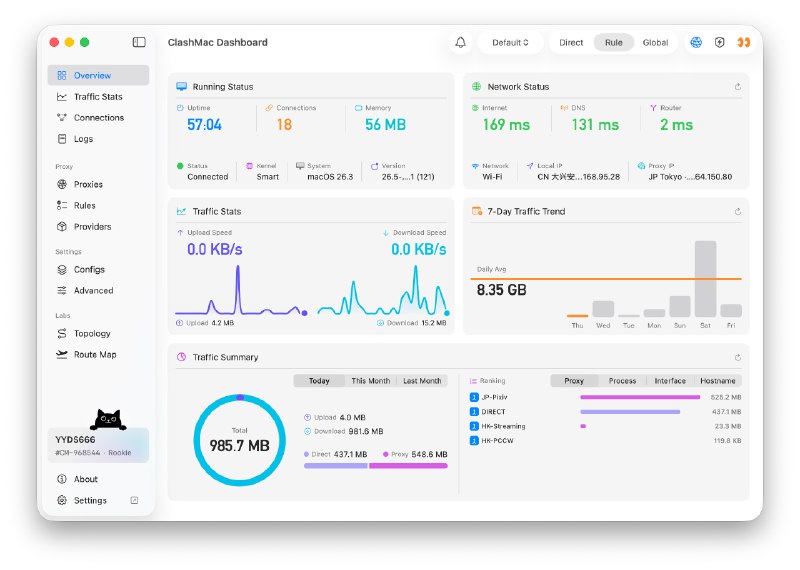Refresh the Network Status card
Viewport: 800px width, 570px height.
(738, 87)
